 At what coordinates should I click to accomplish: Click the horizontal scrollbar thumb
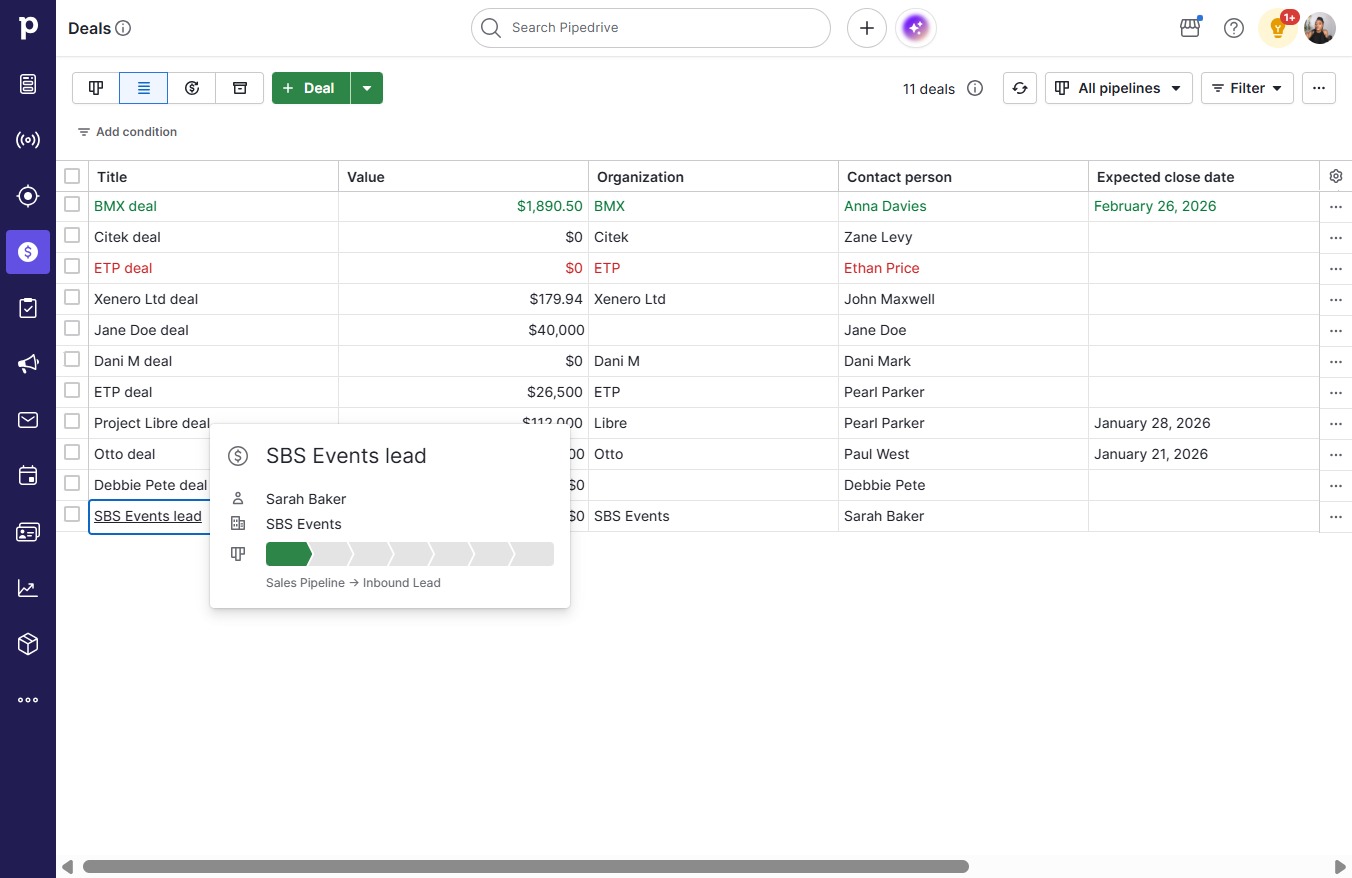pos(526,867)
